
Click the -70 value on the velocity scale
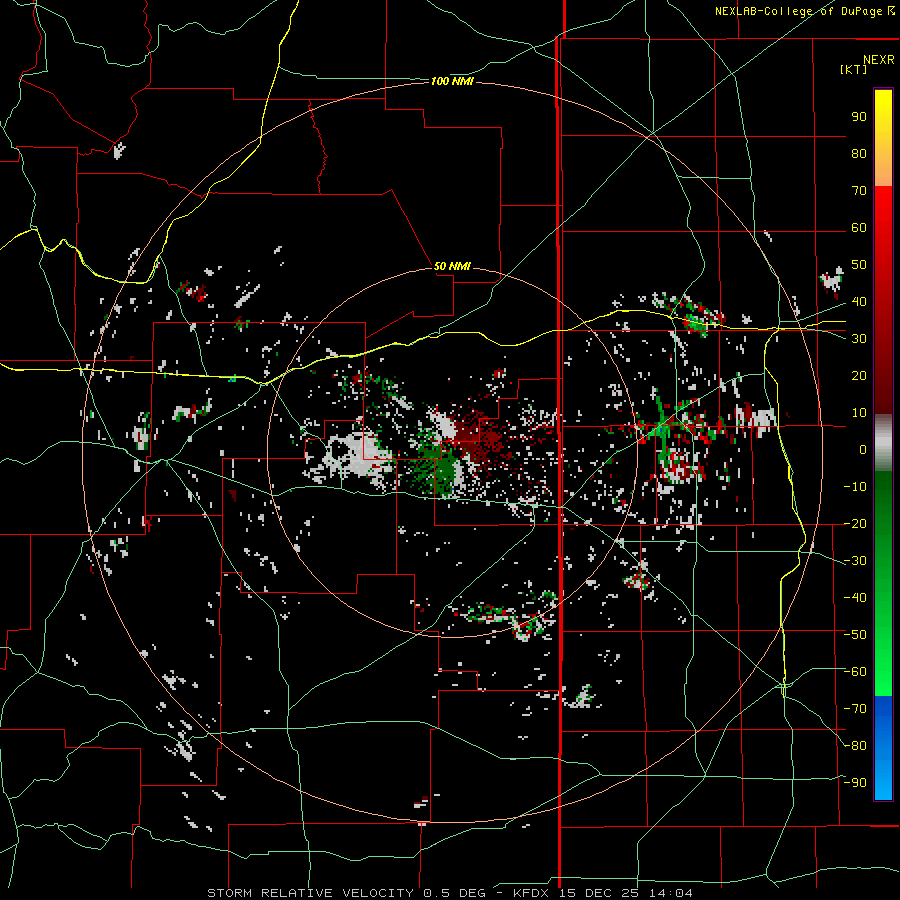pos(855,709)
